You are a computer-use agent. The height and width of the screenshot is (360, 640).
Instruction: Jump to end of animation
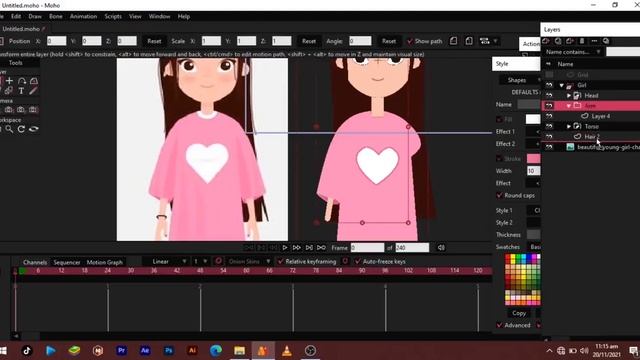tap(309, 247)
